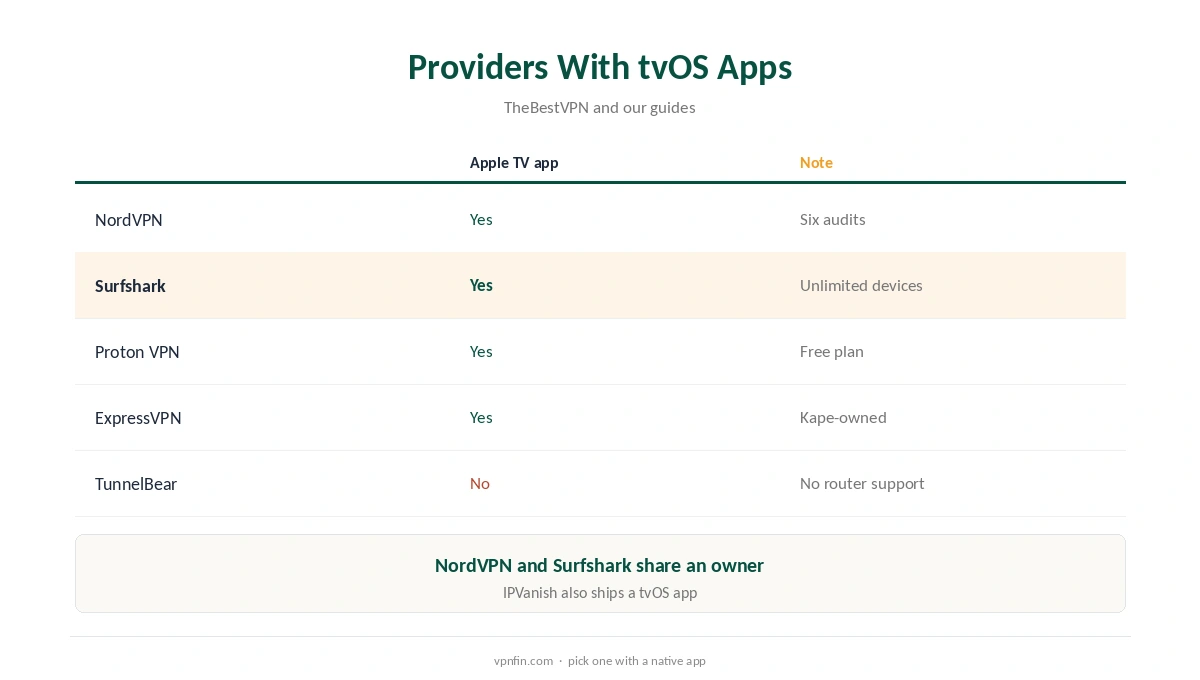Click the 'Yes' value for ExpressVPN
1200x680 pixels.
481,418
